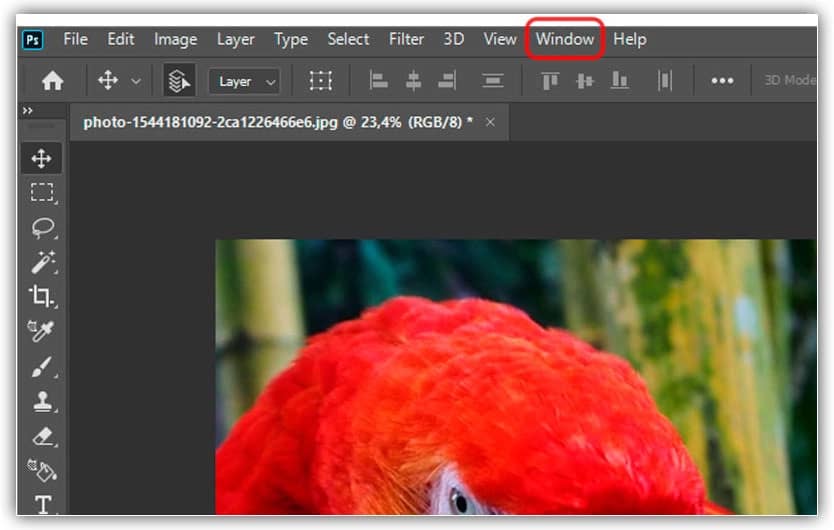Open the Image menu
Screen dimensions: 834x530
(x=176, y=39)
